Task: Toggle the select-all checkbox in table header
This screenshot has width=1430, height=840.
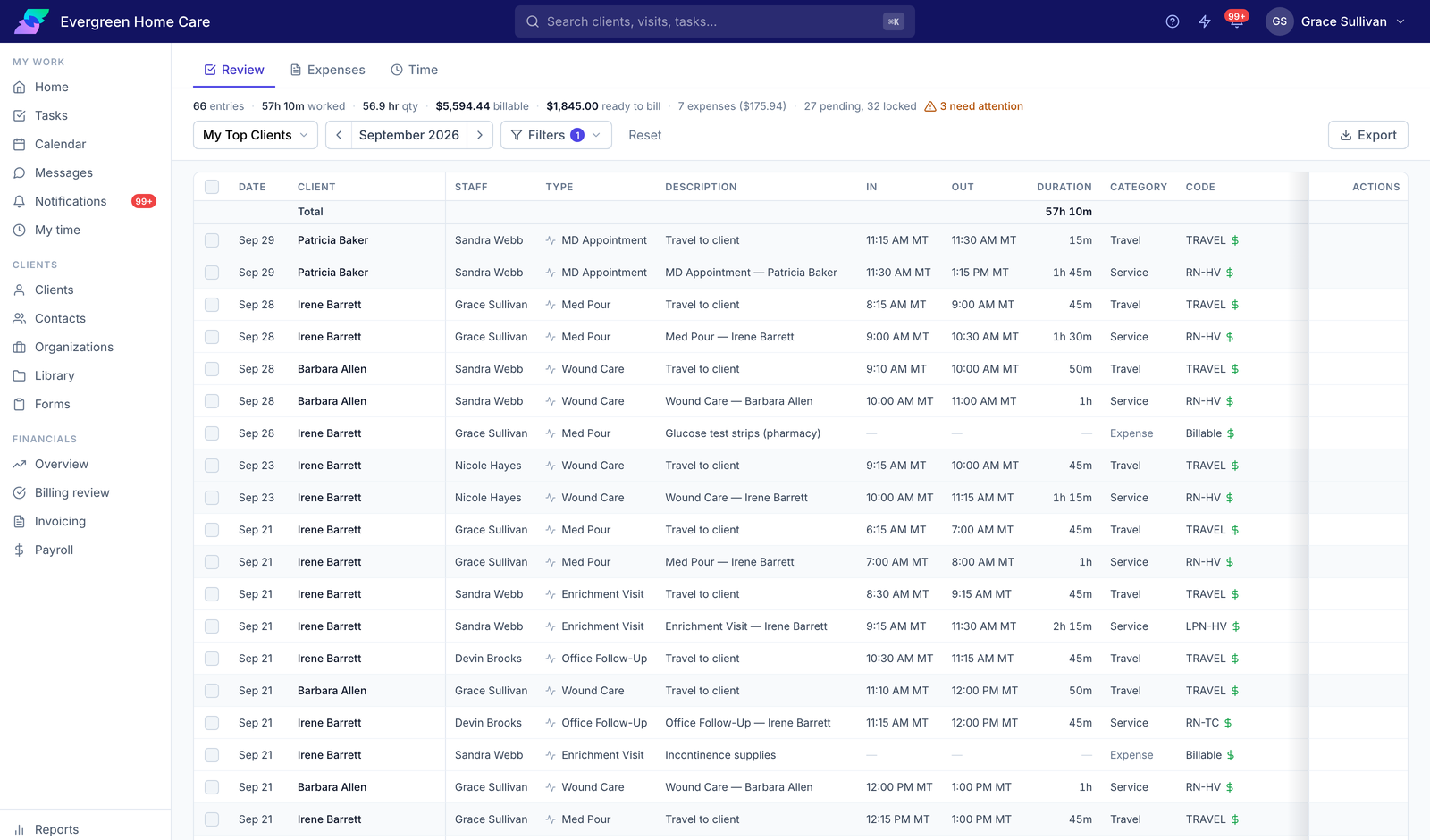Action: 212,187
